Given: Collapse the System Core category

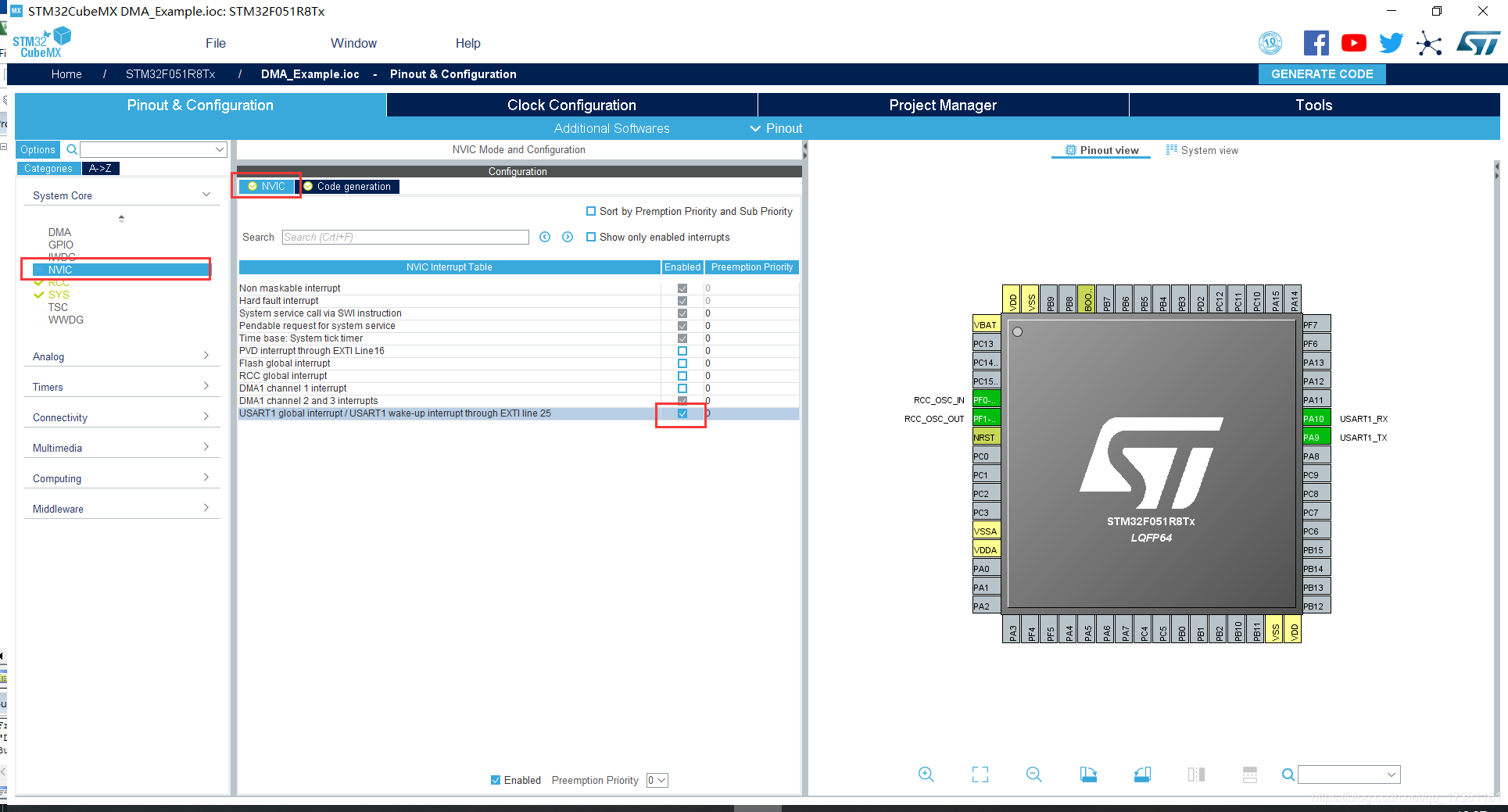Looking at the screenshot, I should click(206, 195).
